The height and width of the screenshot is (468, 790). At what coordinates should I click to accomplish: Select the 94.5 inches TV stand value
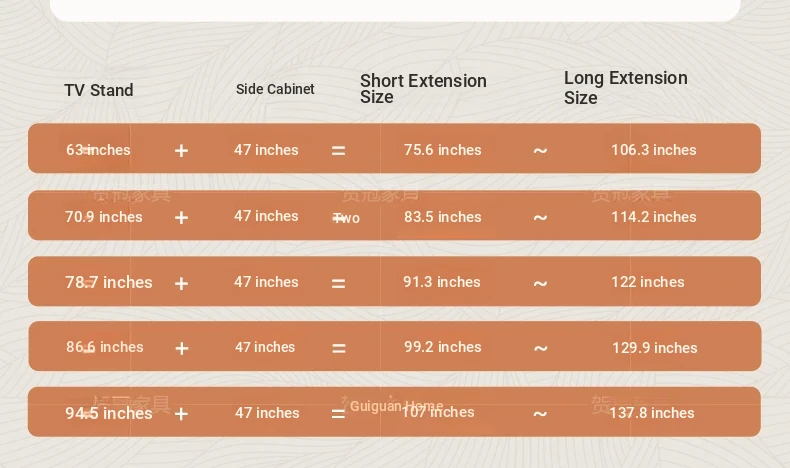point(109,413)
